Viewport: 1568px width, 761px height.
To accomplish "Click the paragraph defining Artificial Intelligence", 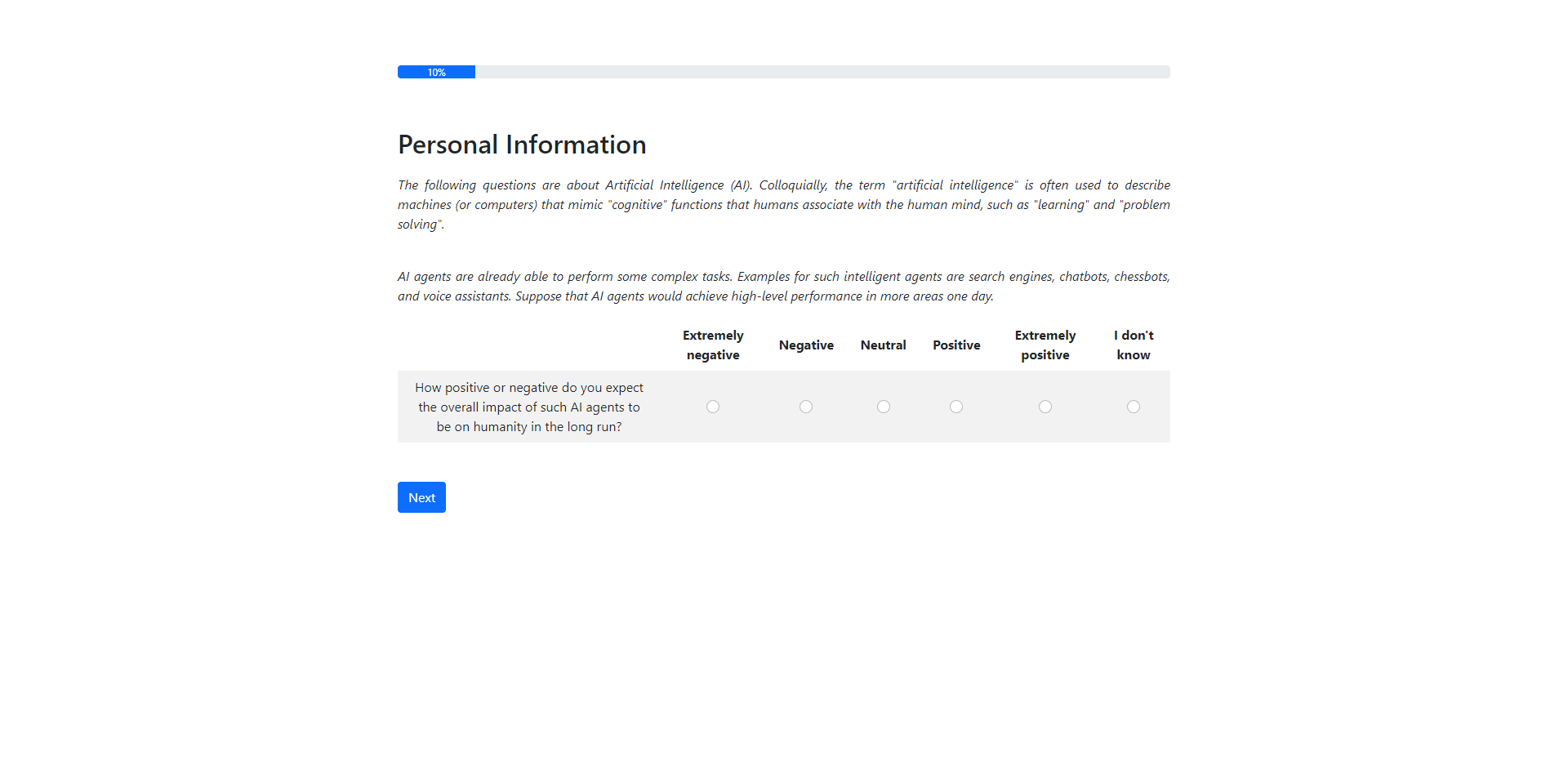I will point(783,204).
